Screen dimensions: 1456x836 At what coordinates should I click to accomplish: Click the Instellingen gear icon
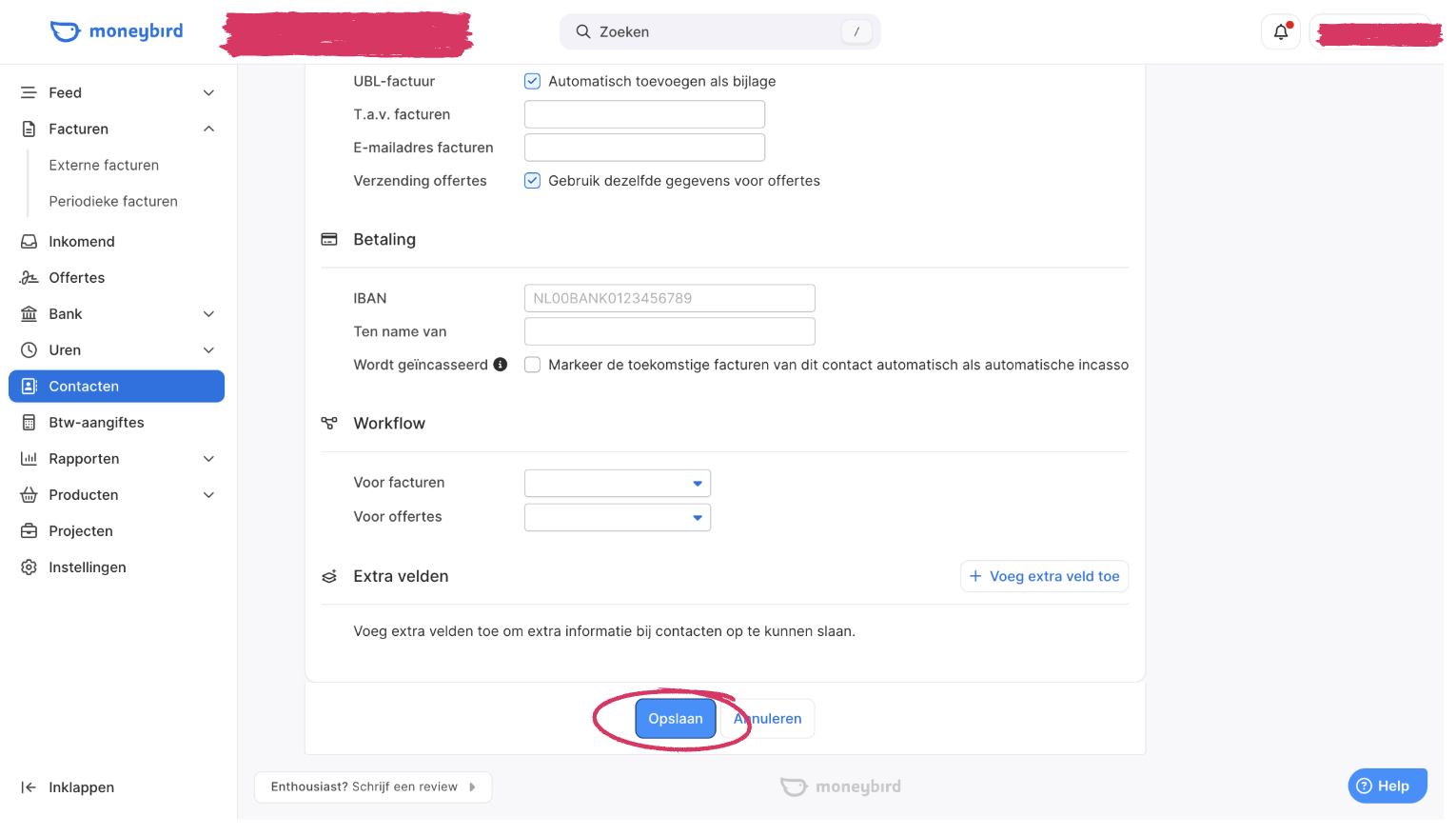(30, 567)
